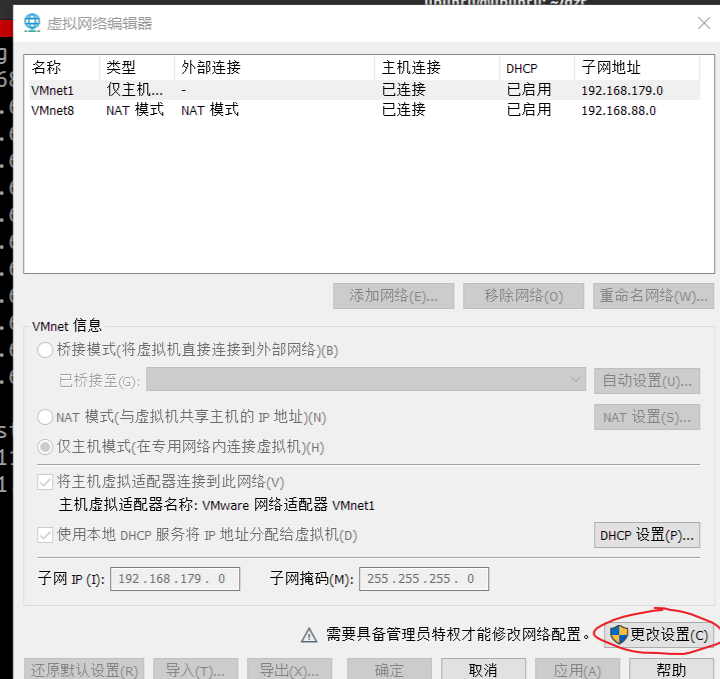Click 还原默认设置(R) button

(84, 670)
